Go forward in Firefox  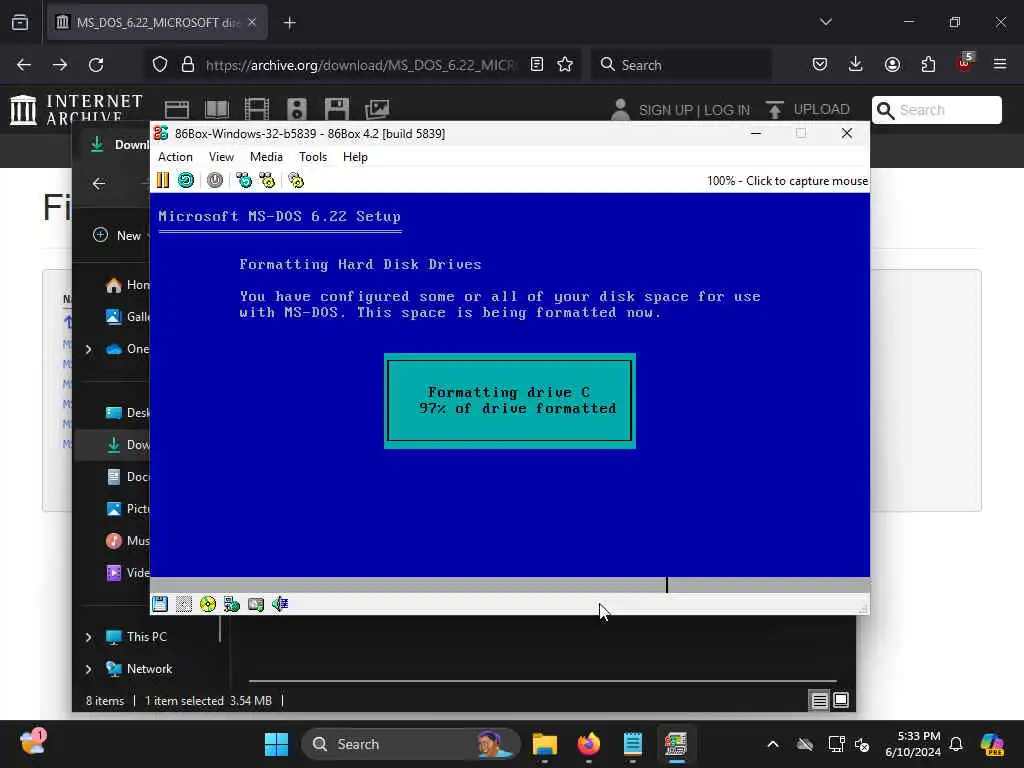60,65
